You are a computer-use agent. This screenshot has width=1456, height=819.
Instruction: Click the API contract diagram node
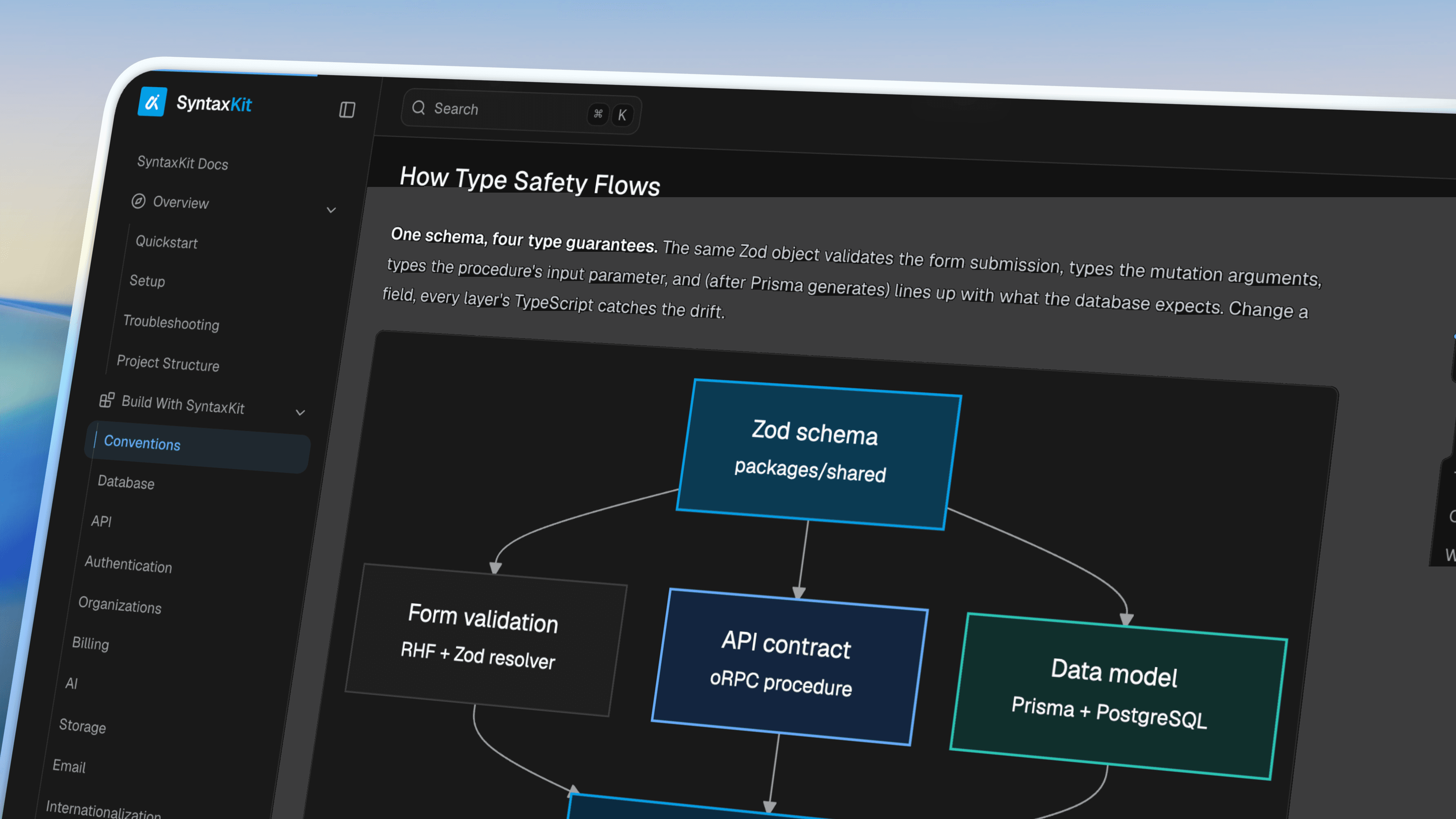789,667
